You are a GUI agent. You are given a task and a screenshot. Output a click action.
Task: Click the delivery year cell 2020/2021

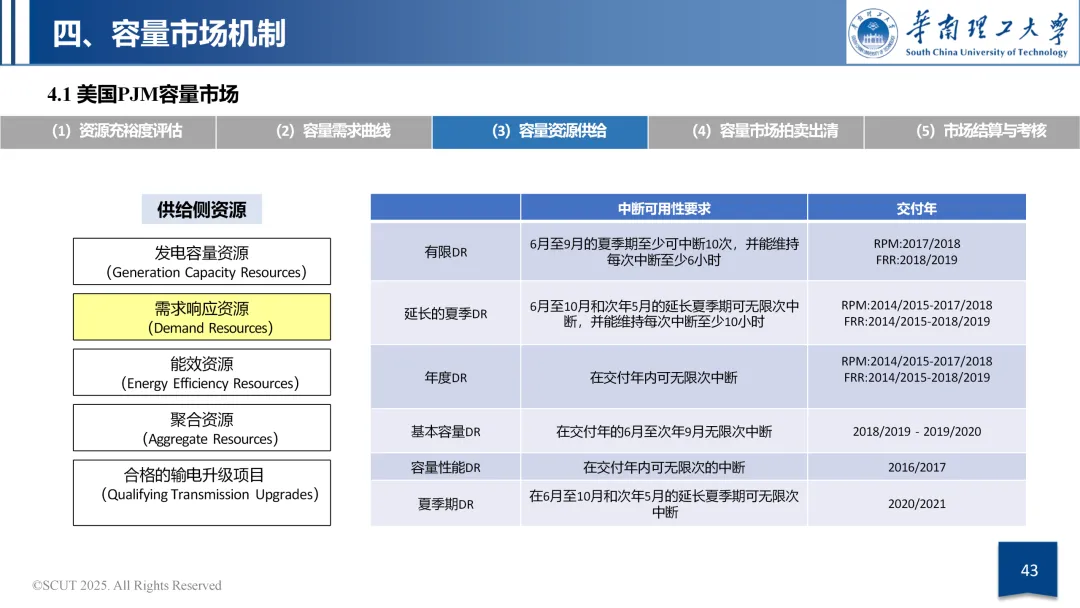point(917,504)
